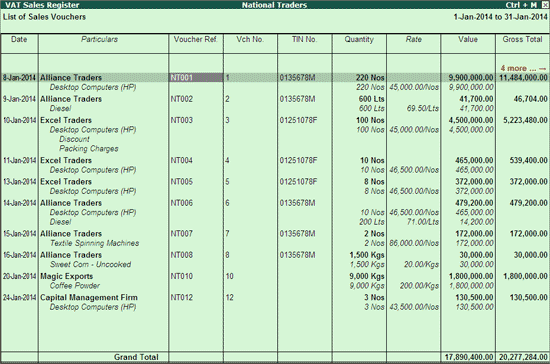Click the Packing Charges ledger line

pyautogui.click(x=89, y=149)
